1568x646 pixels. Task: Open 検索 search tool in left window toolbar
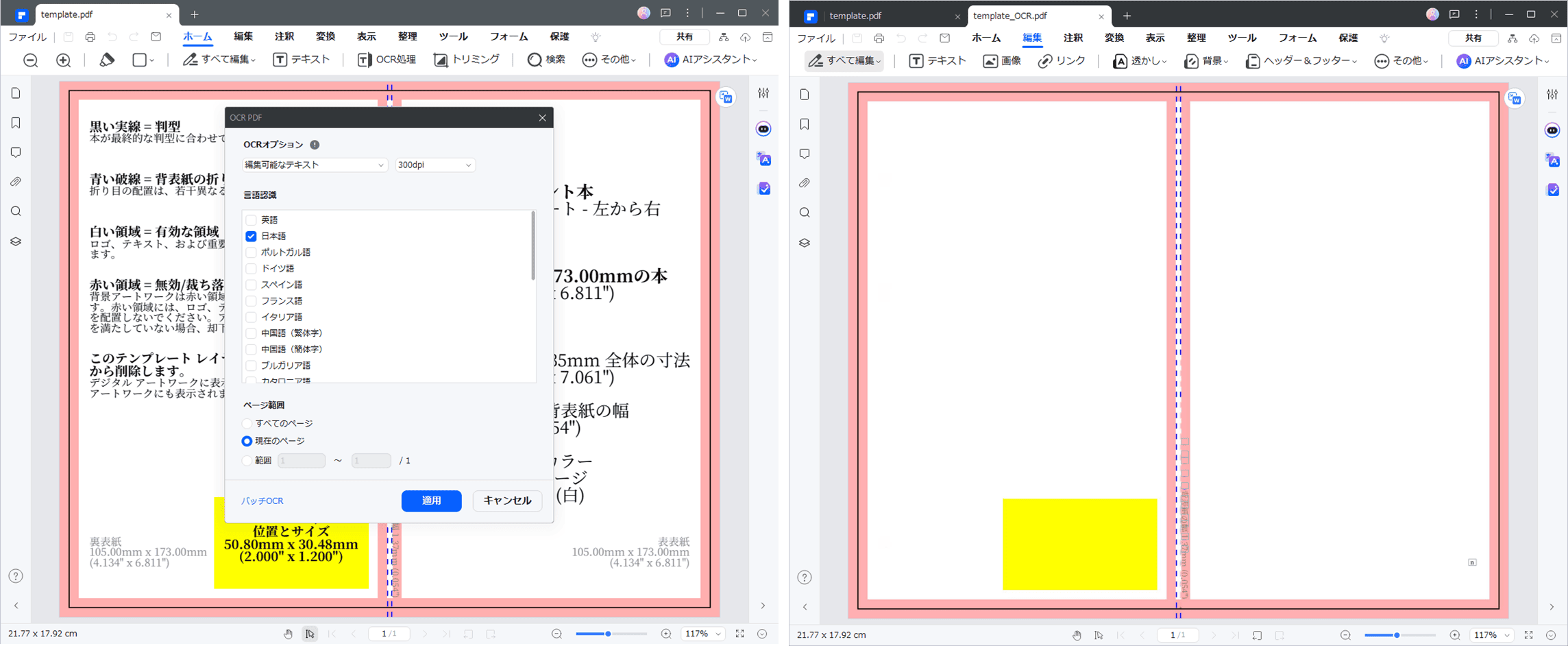coord(546,60)
